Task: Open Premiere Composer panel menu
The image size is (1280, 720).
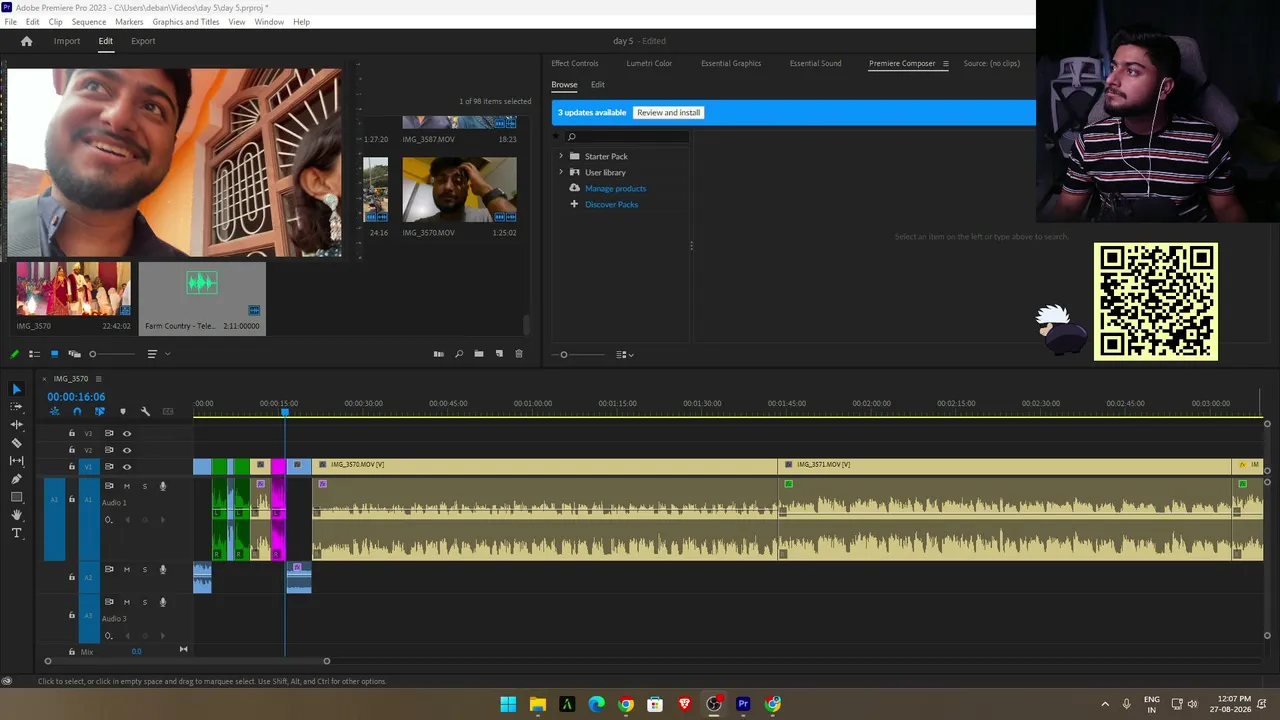Action: click(x=945, y=63)
